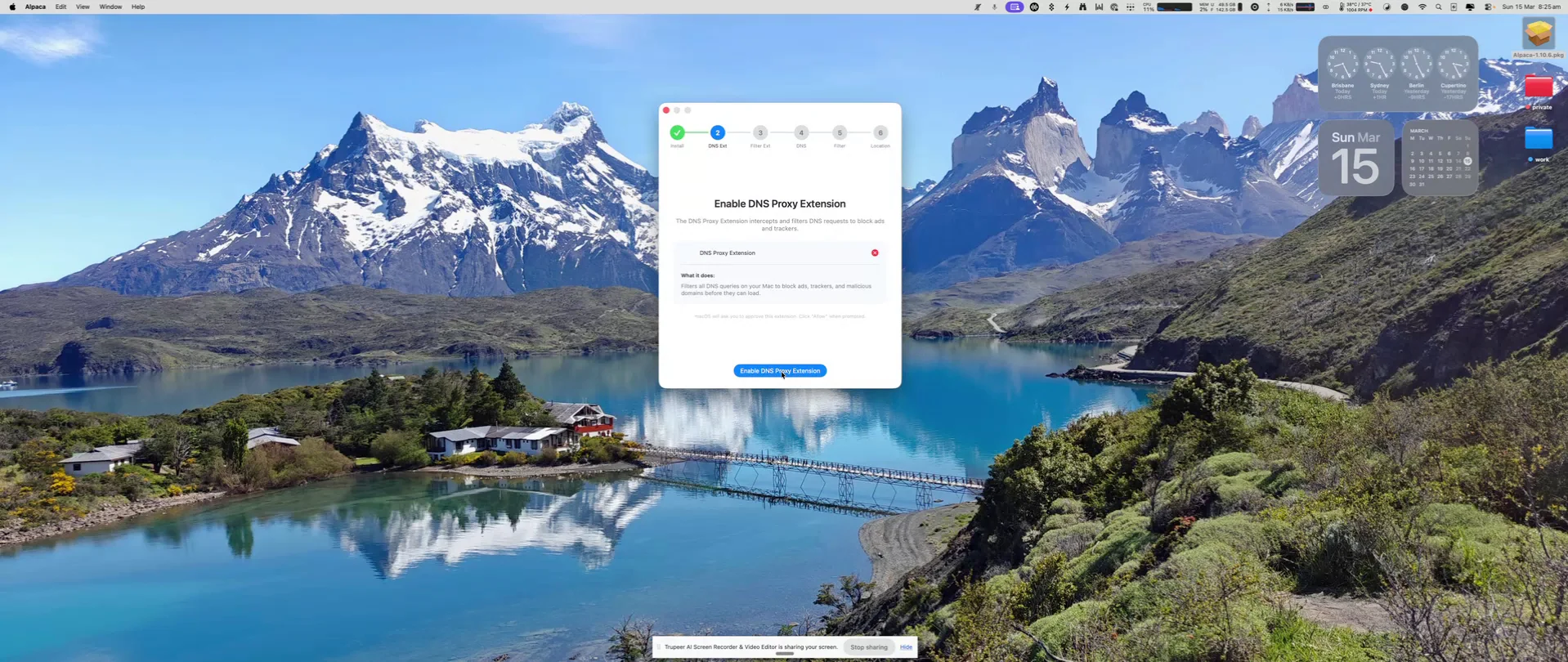Open the Apple menu

(12, 7)
